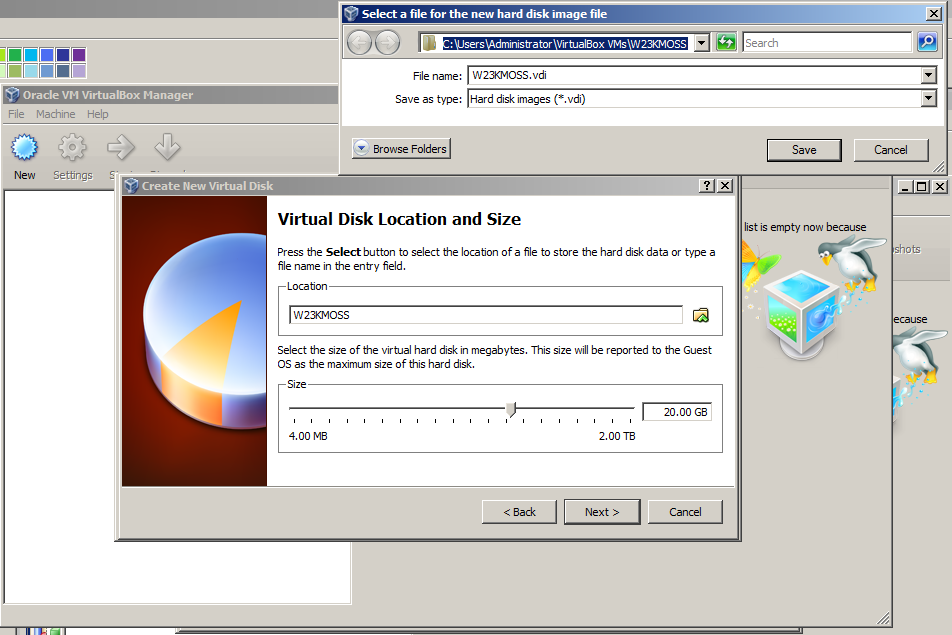Click the highlighted folder path in address bar
952x635 pixels.
click(x=565, y=44)
